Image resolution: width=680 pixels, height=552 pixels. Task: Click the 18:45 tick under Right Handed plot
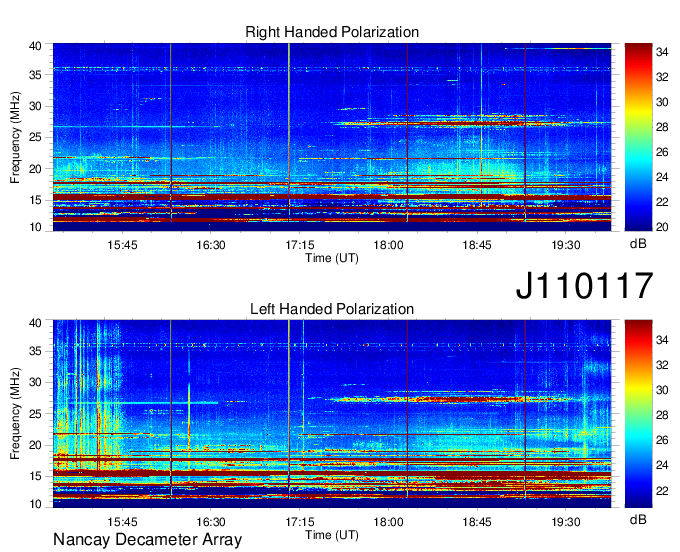pos(477,245)
